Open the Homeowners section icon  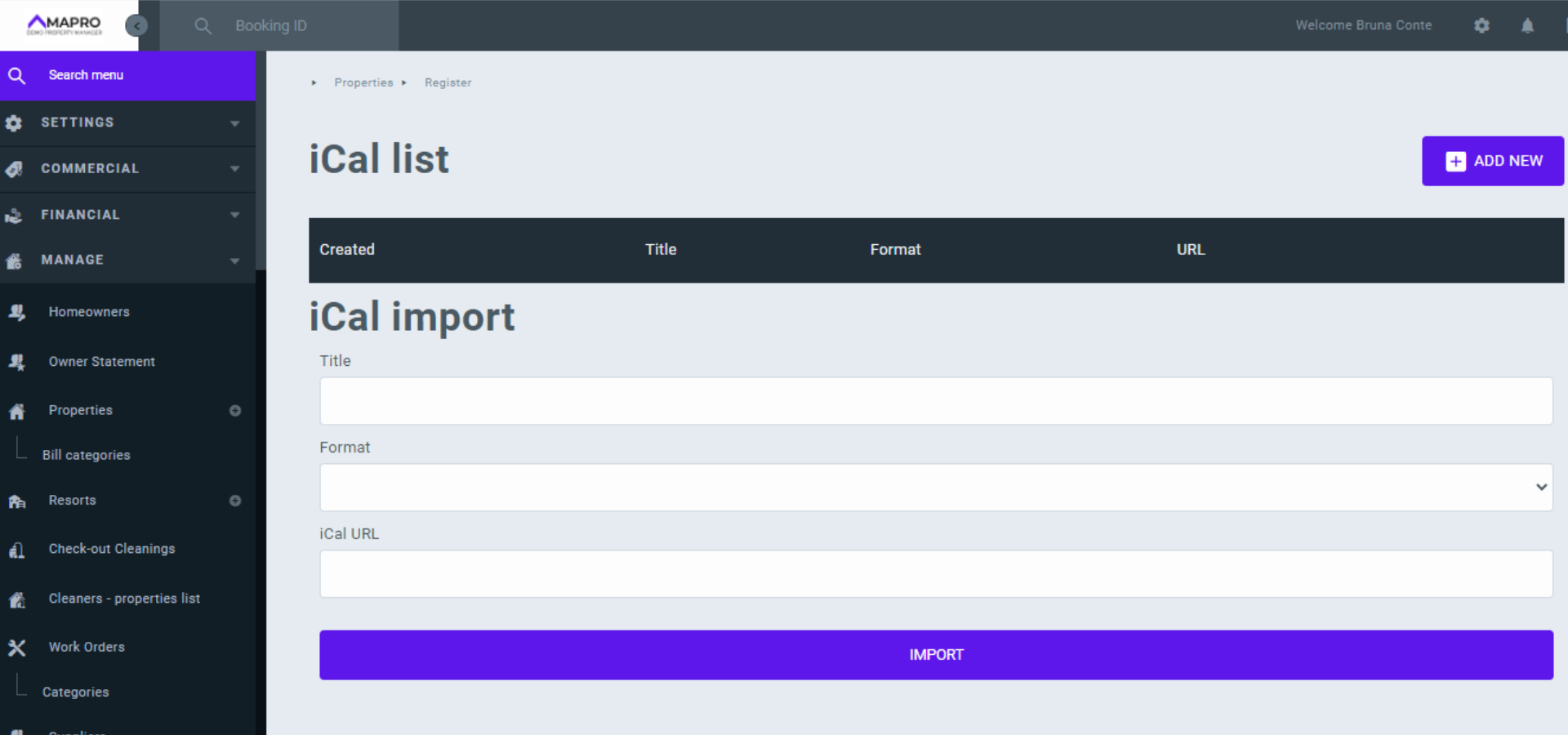pyautogui.click(x=16, y=312)
